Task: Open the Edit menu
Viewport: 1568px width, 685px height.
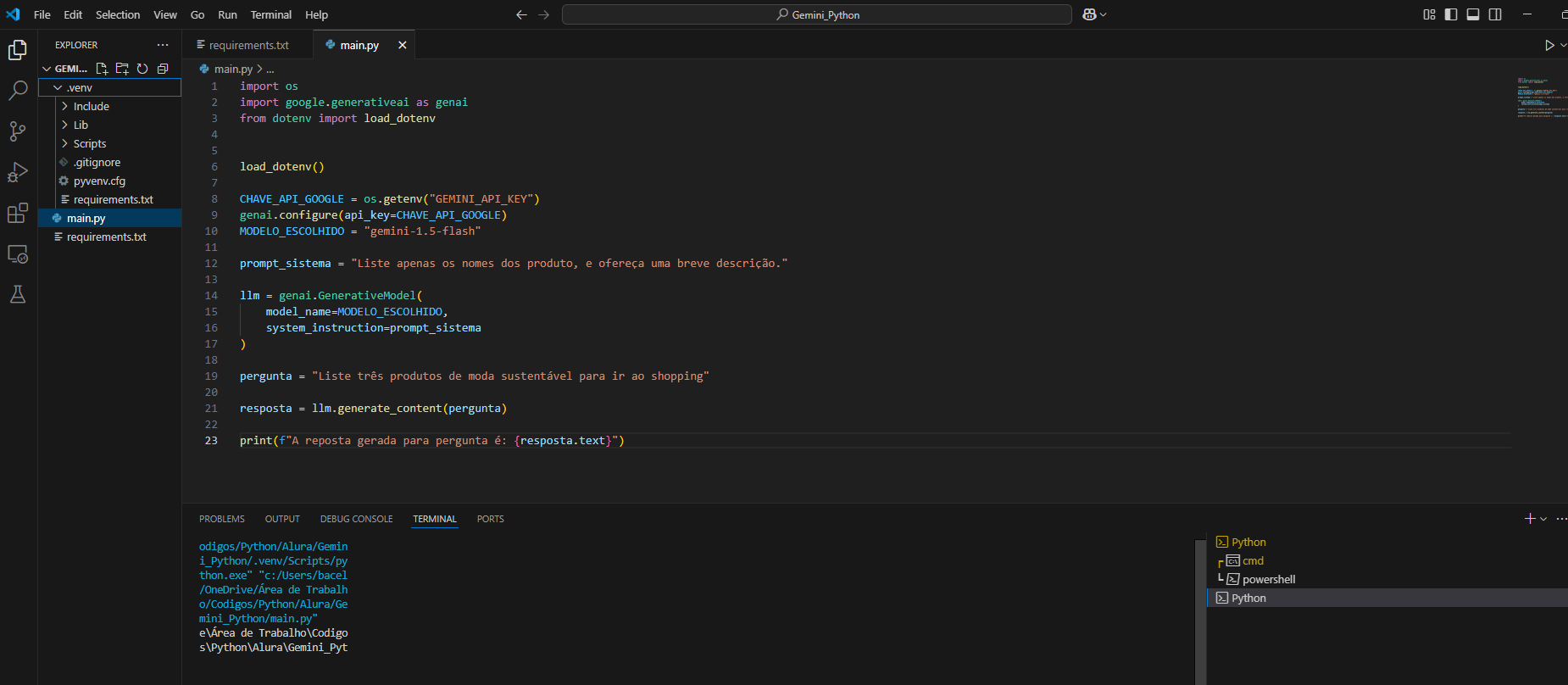Action: 73,14
